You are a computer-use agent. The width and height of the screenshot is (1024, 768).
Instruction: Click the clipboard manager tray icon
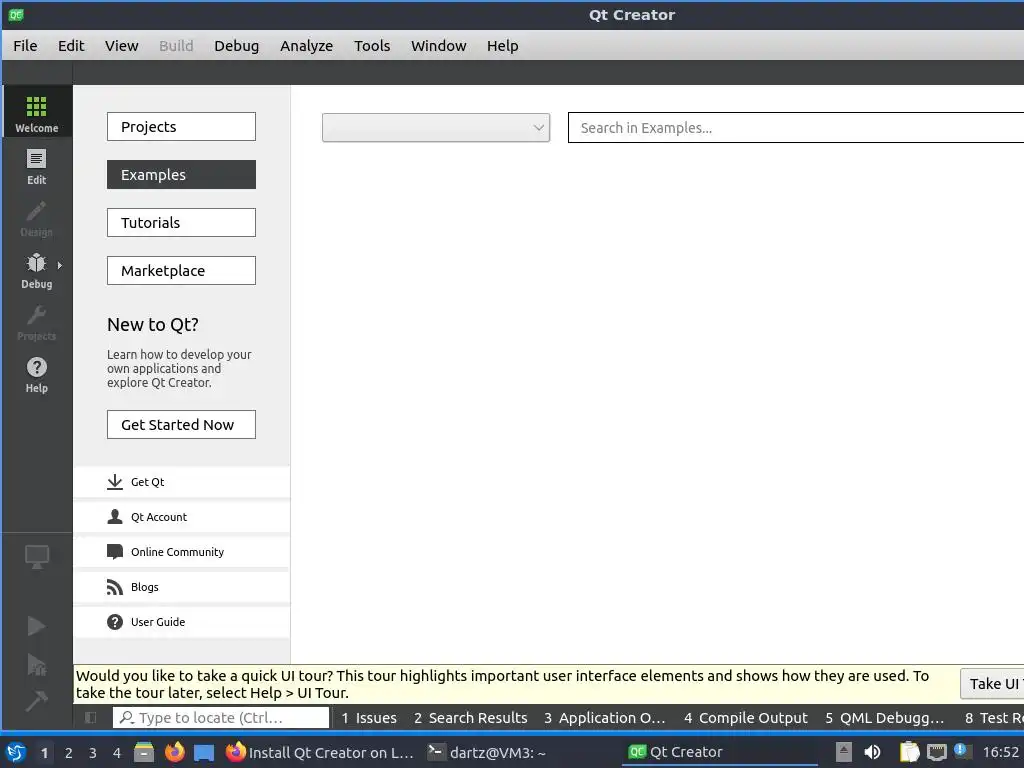tap(909, 752)
